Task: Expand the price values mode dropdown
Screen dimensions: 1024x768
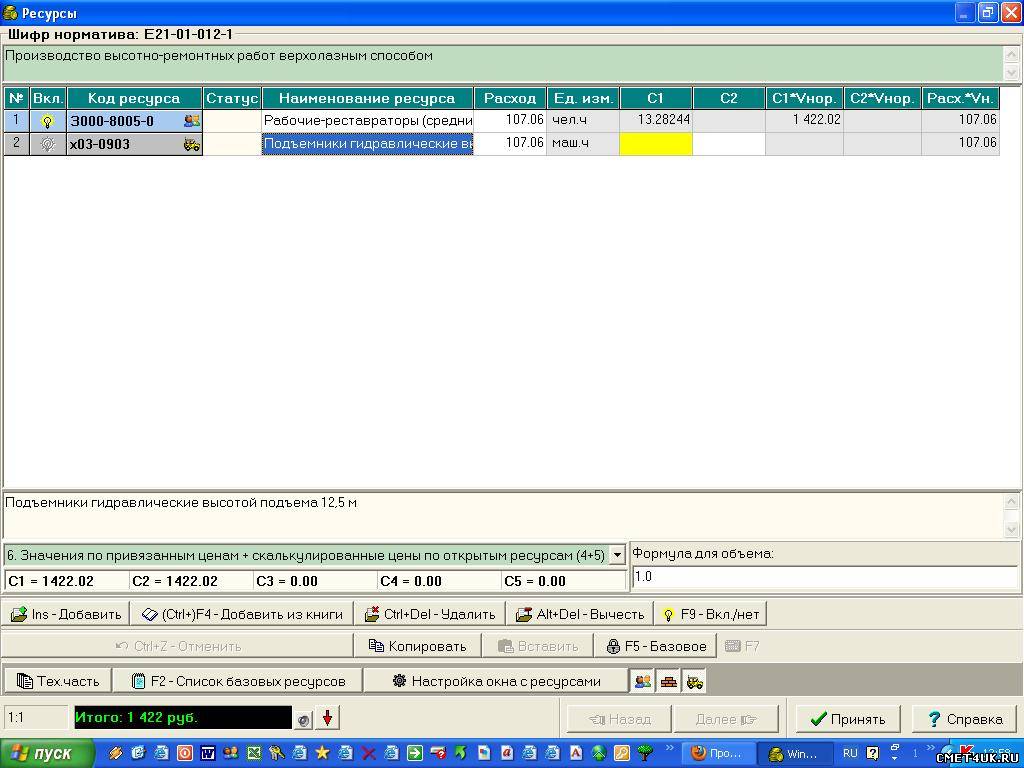Action: 616,556
